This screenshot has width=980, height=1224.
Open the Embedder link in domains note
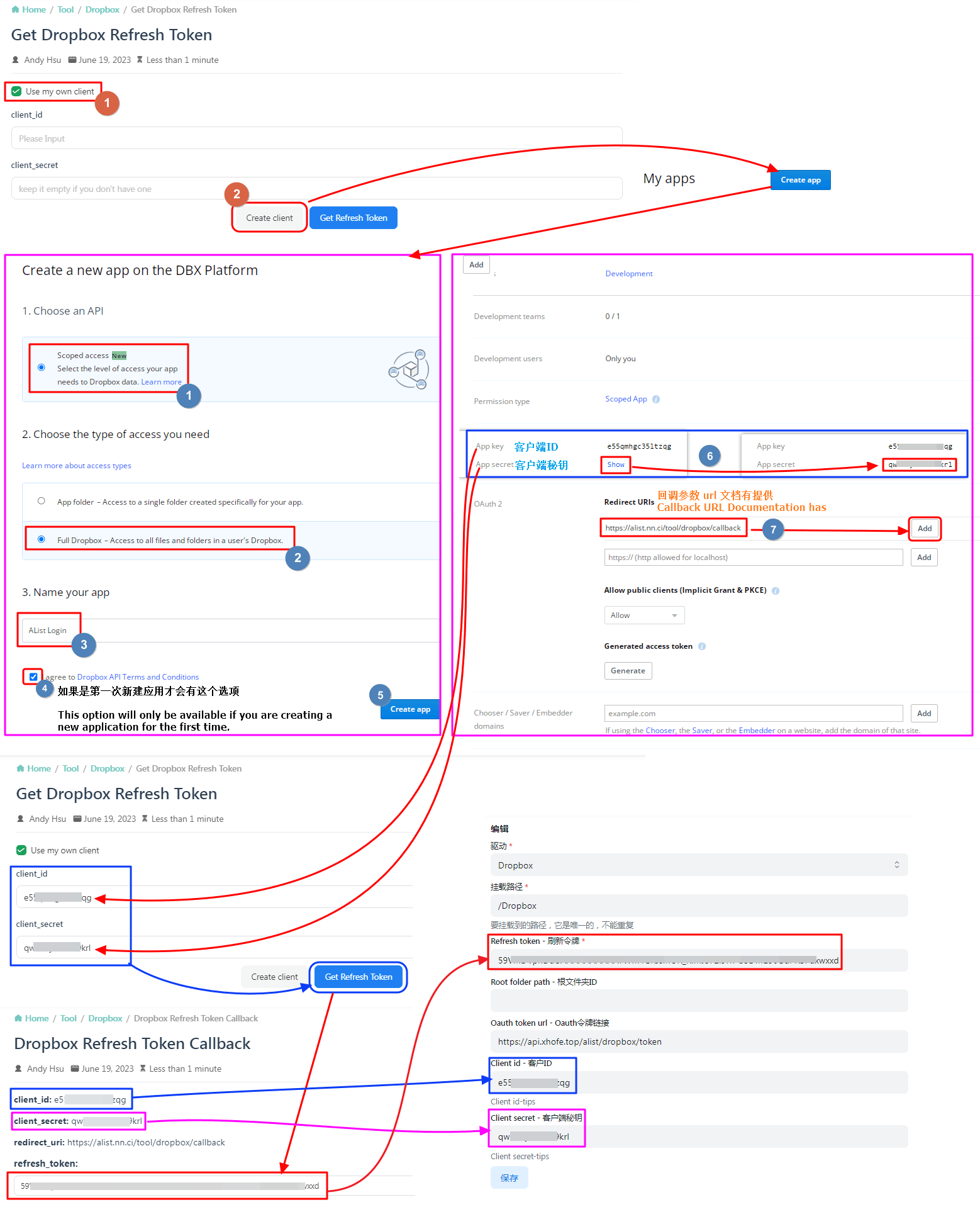point(757,731)
